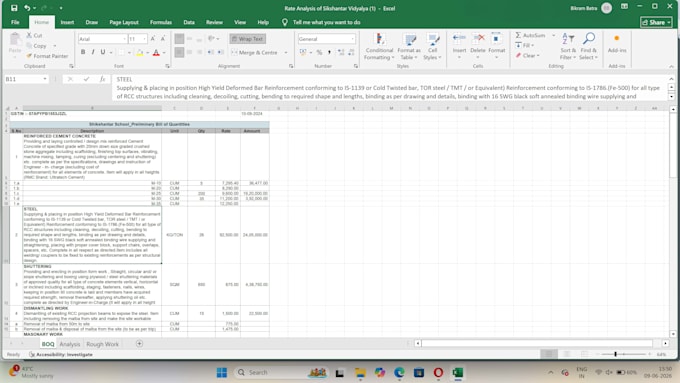Open the font size dropdown
The image size is (680, 383).
coord(144,39)
